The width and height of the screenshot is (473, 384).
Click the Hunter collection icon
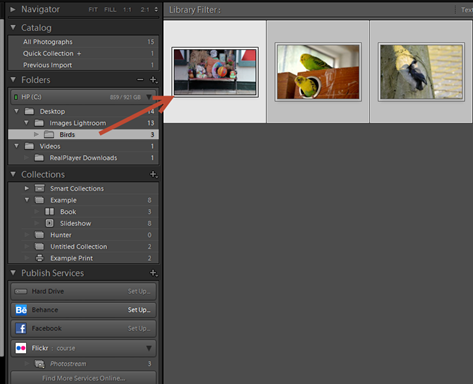tap(40, 235)
